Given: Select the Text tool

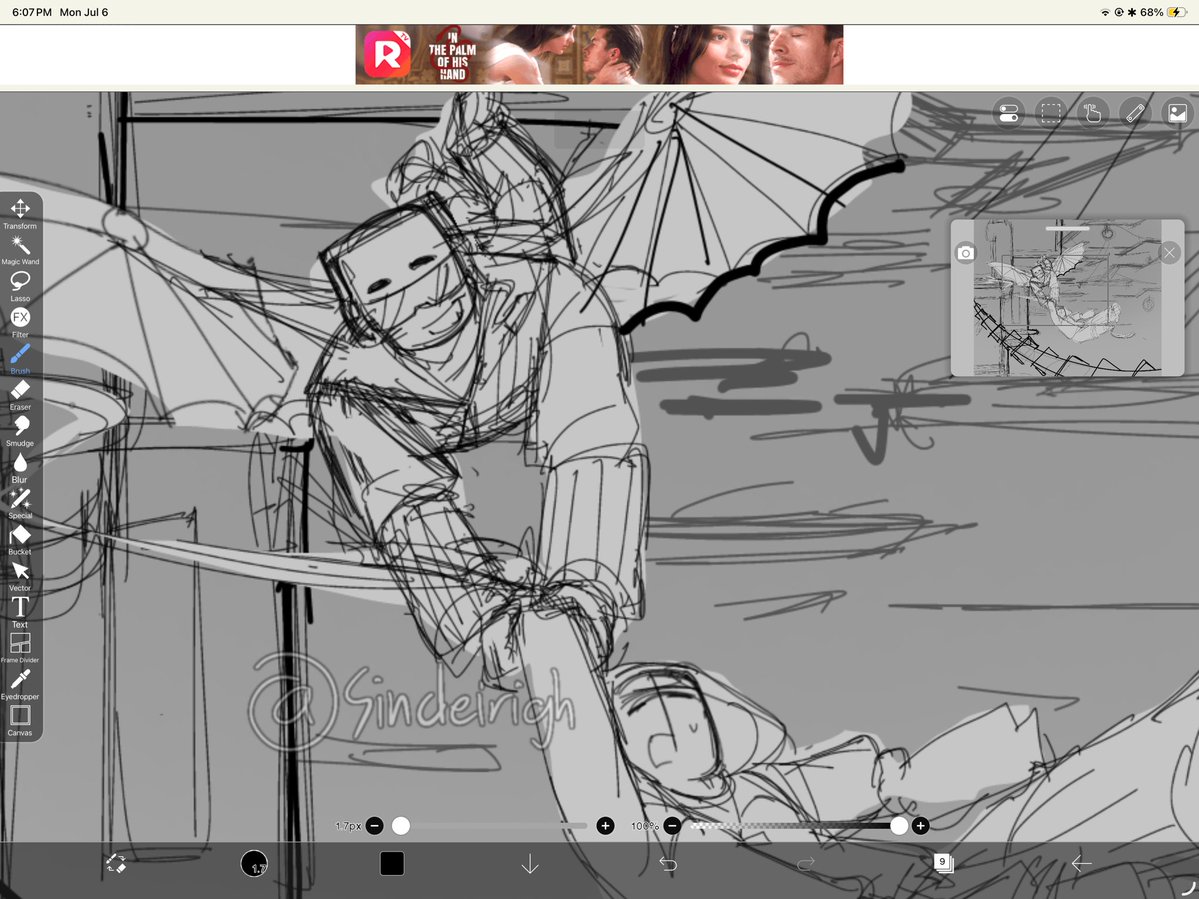Looking at the screenshot, I should click(20, 612).
